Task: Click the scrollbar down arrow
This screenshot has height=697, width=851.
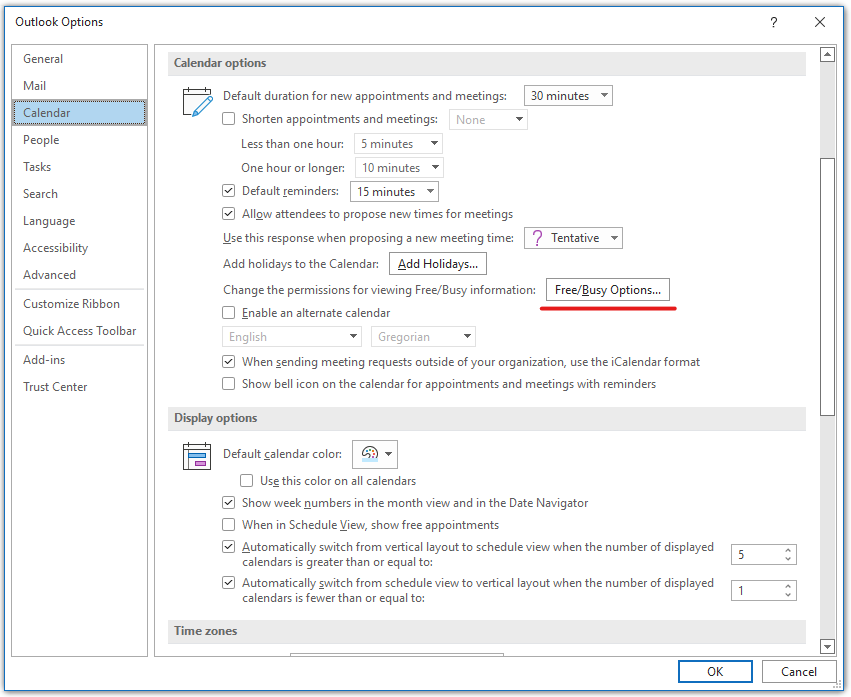Action: (x=827, y=646)
